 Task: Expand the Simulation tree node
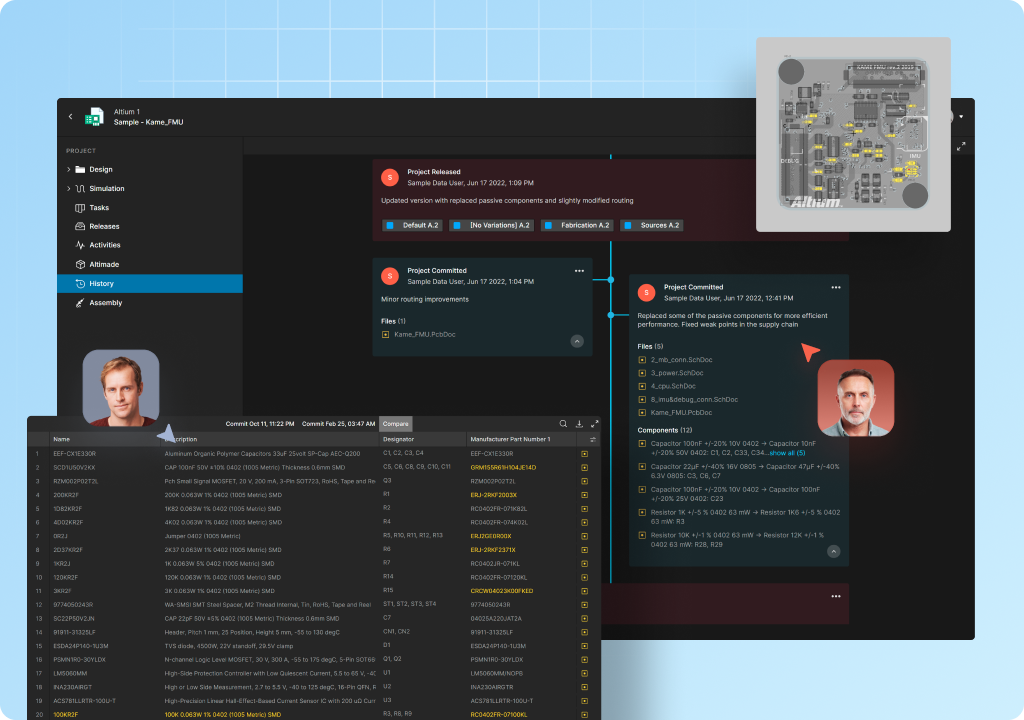(69, 189)
